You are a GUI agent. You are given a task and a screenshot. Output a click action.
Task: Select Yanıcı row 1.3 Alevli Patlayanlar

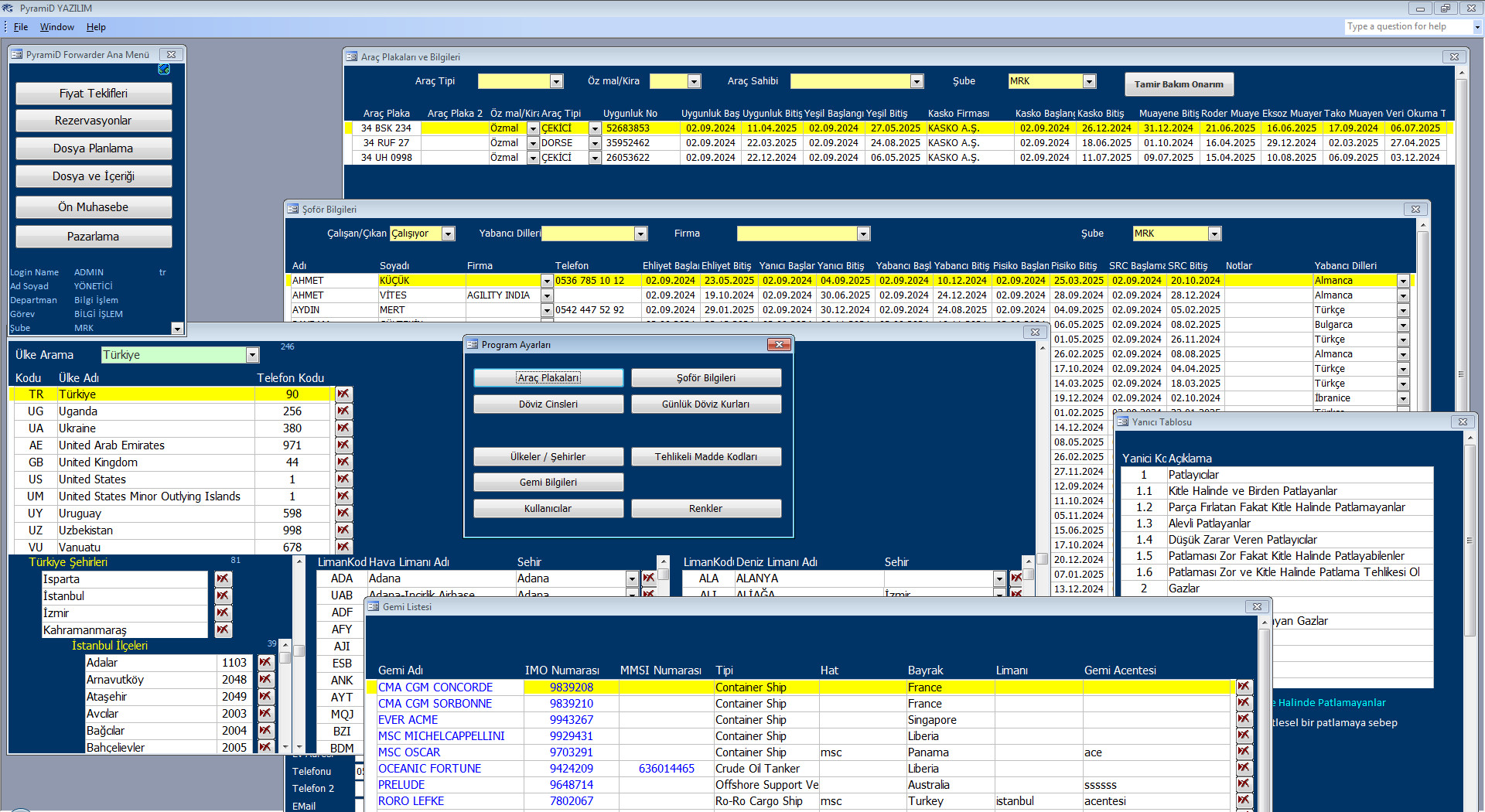[x=1276, y=524]
